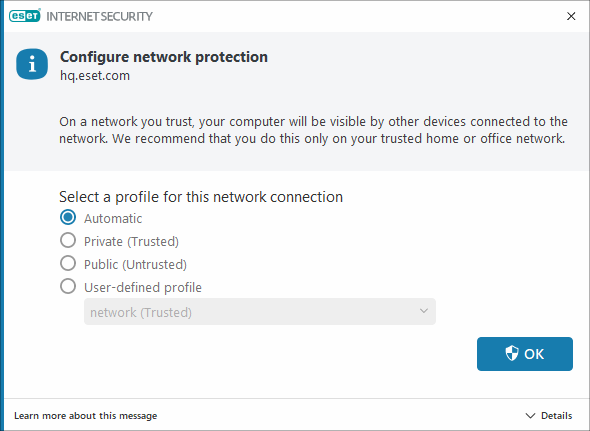Click the hq.eset.com network name
Screen dimensions: 590x431
95,76
